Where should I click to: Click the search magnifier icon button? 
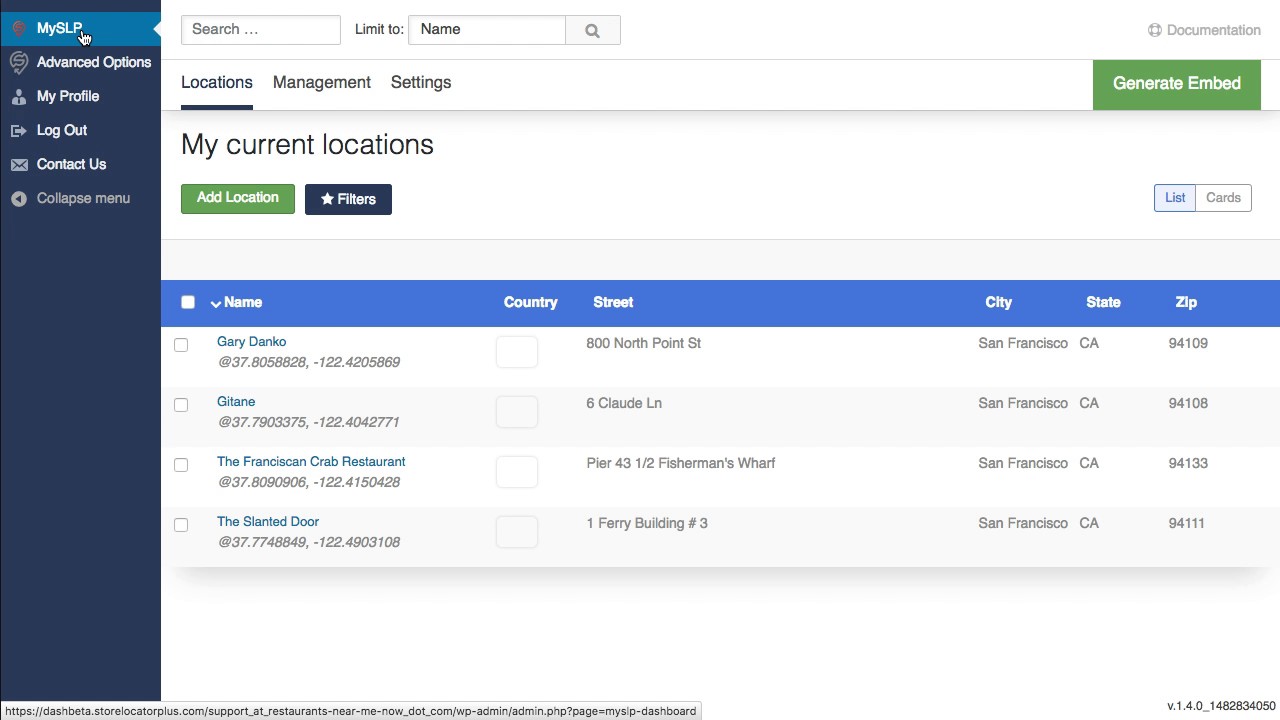coord(592,30)
